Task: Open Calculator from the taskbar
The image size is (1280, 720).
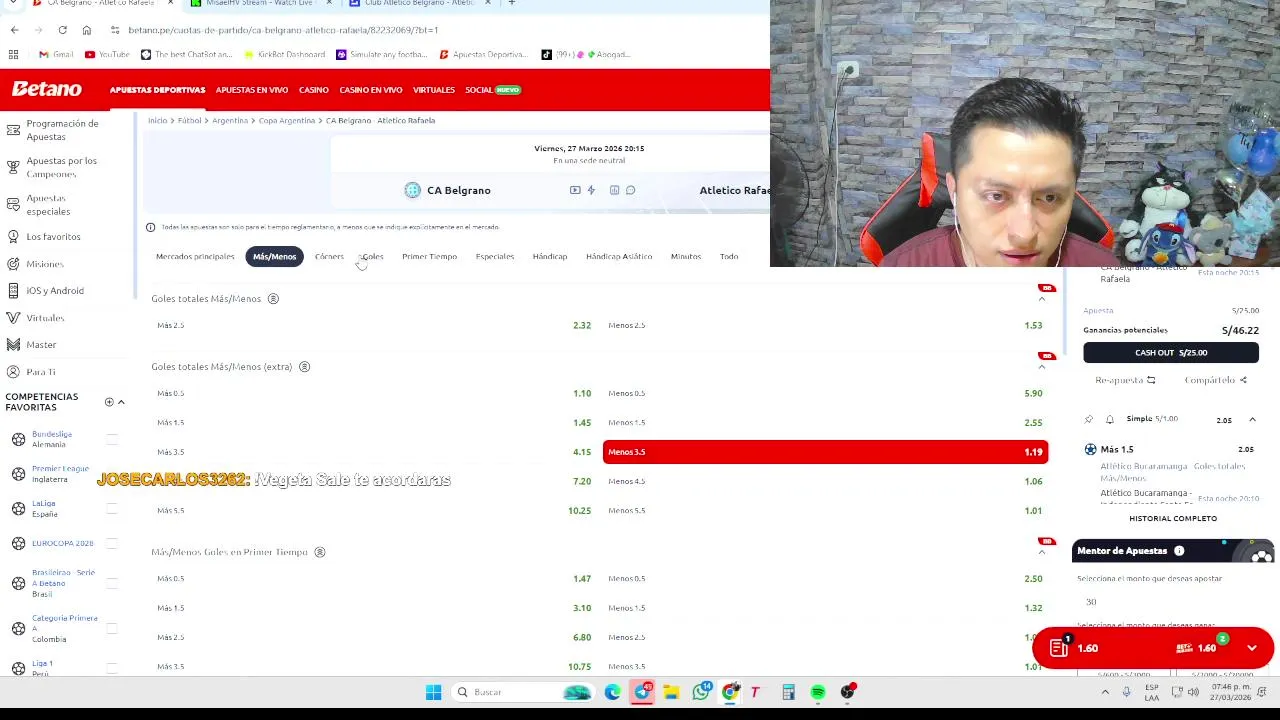Action: coord(788,692)
